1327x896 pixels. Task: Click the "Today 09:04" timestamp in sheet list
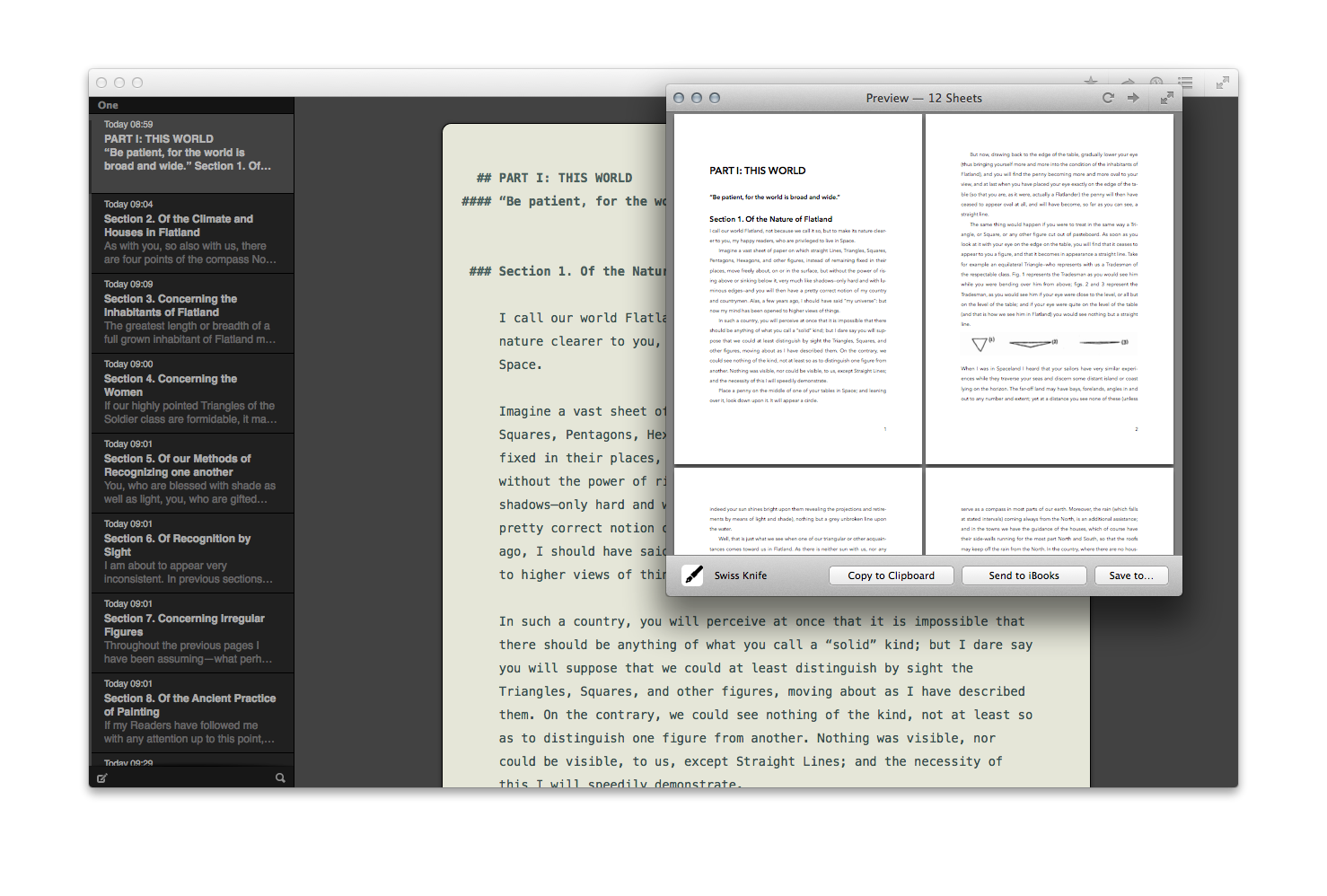[x=128, y=204]
